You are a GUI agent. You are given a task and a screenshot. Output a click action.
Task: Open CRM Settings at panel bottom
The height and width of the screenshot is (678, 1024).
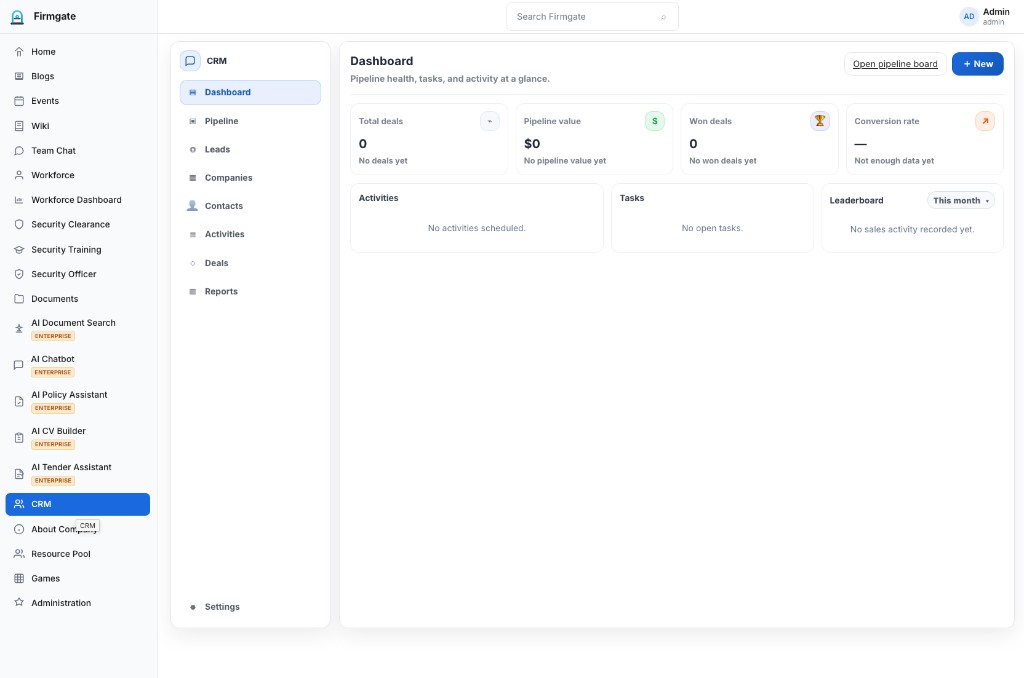tap(250, 607)
